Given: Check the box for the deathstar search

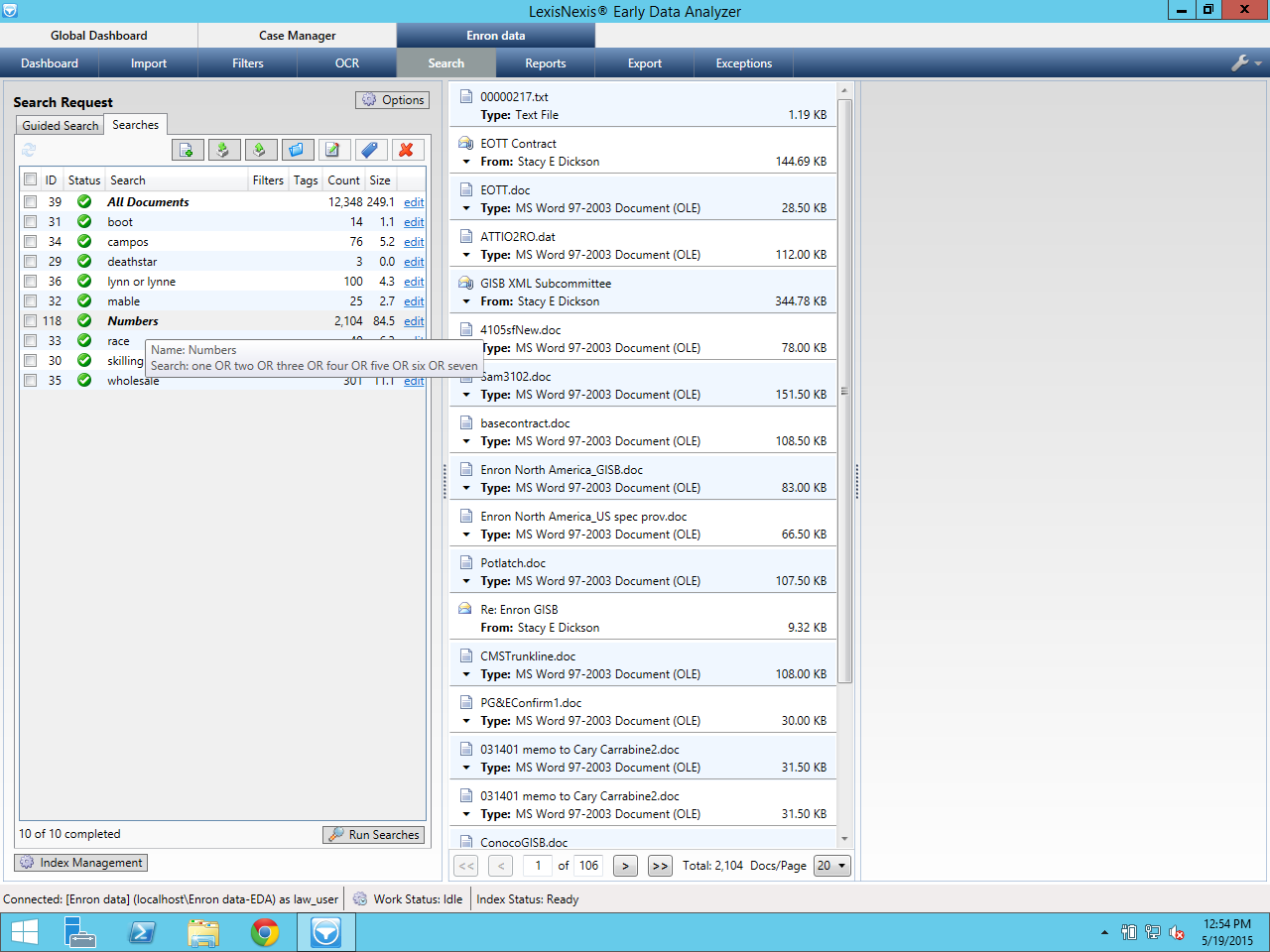Looking at the screenshot, I should point(31,261).
